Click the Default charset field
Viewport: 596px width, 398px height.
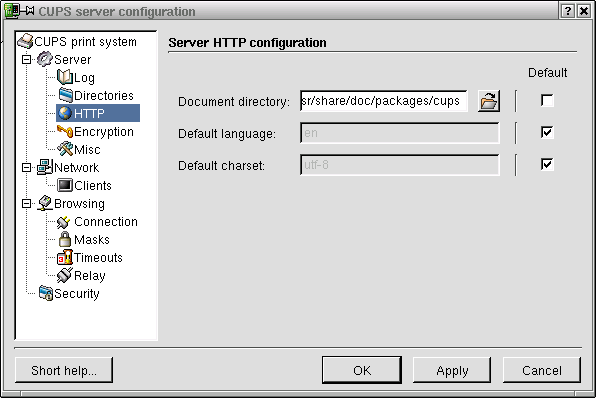click(x=399, y=165)
